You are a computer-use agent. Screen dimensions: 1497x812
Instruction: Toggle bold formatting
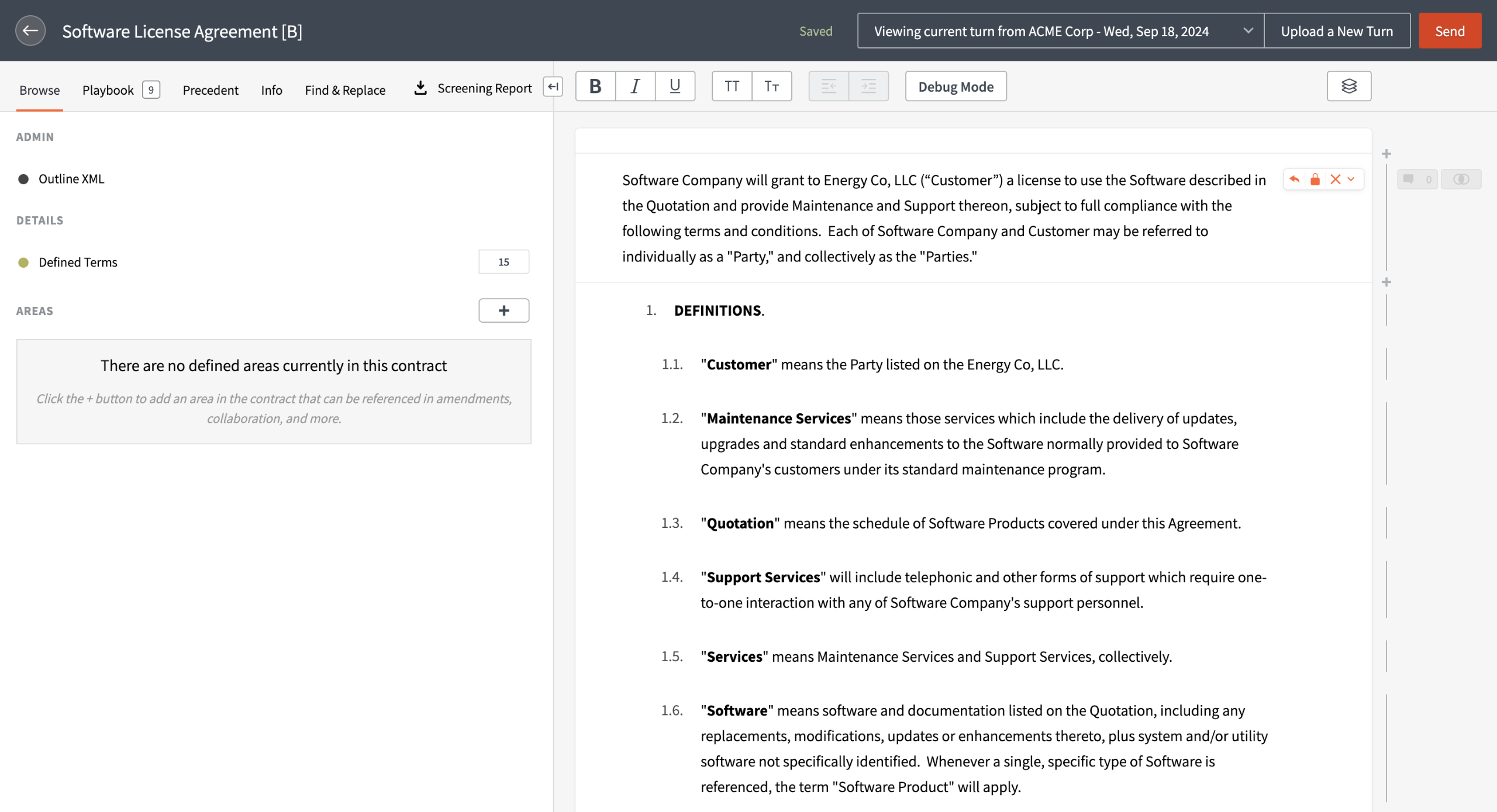[x=595, y=87]
